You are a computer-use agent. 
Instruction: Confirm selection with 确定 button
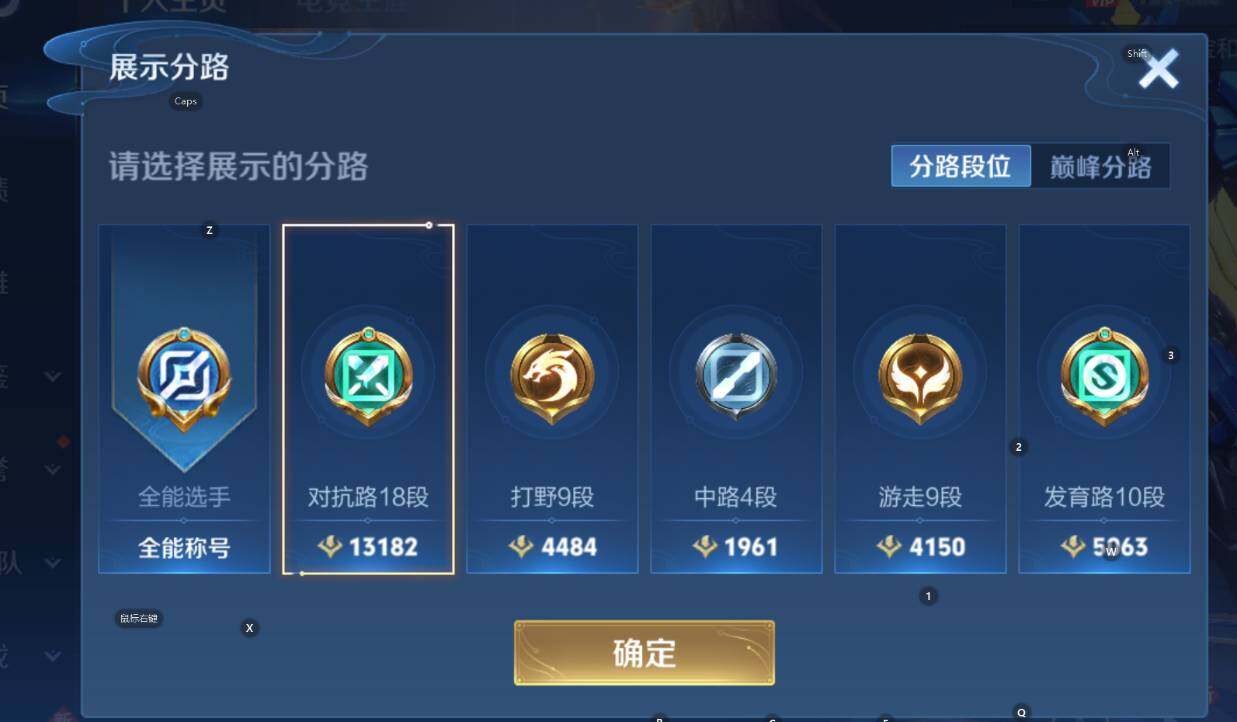644,653
